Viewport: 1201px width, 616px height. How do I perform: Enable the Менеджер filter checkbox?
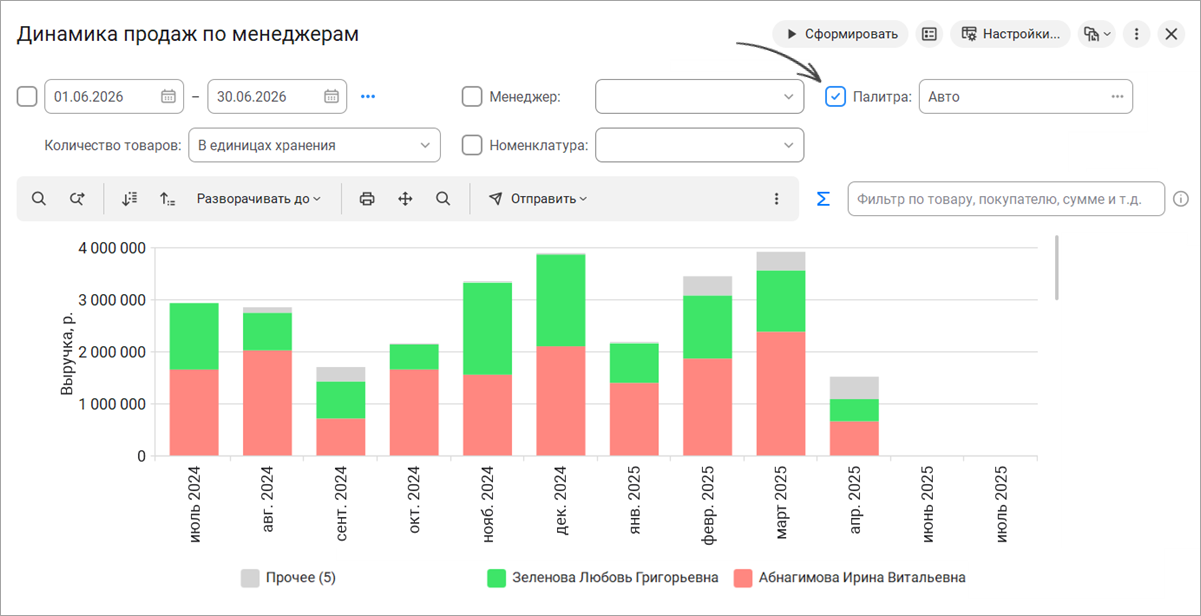coord(471,97)
